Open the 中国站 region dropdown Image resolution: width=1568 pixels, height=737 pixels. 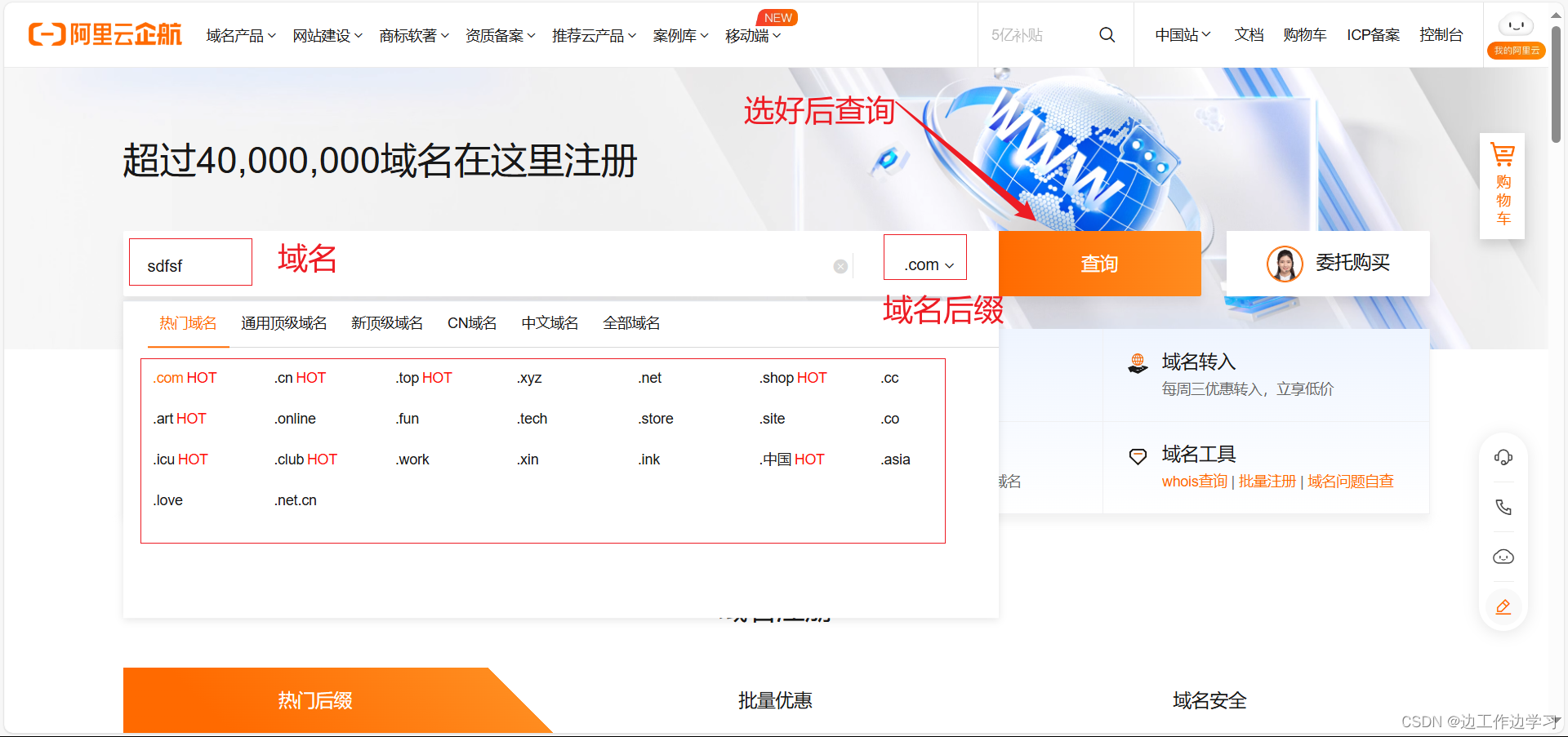coord(1183,35)
